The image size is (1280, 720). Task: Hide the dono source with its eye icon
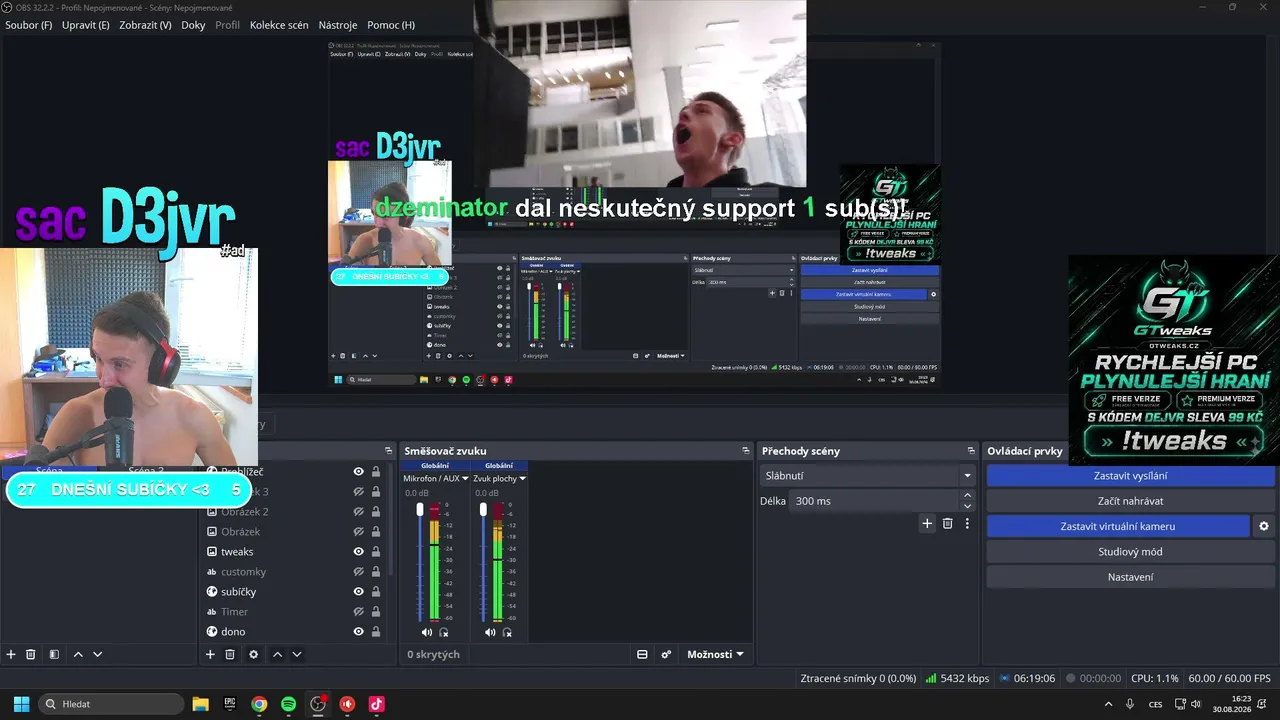click(x=358, y=632)
